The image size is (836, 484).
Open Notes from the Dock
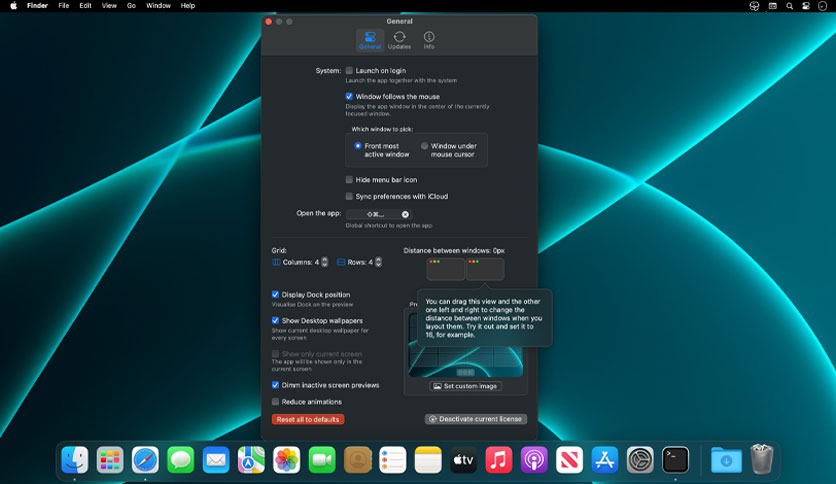(x=428, y=459)
